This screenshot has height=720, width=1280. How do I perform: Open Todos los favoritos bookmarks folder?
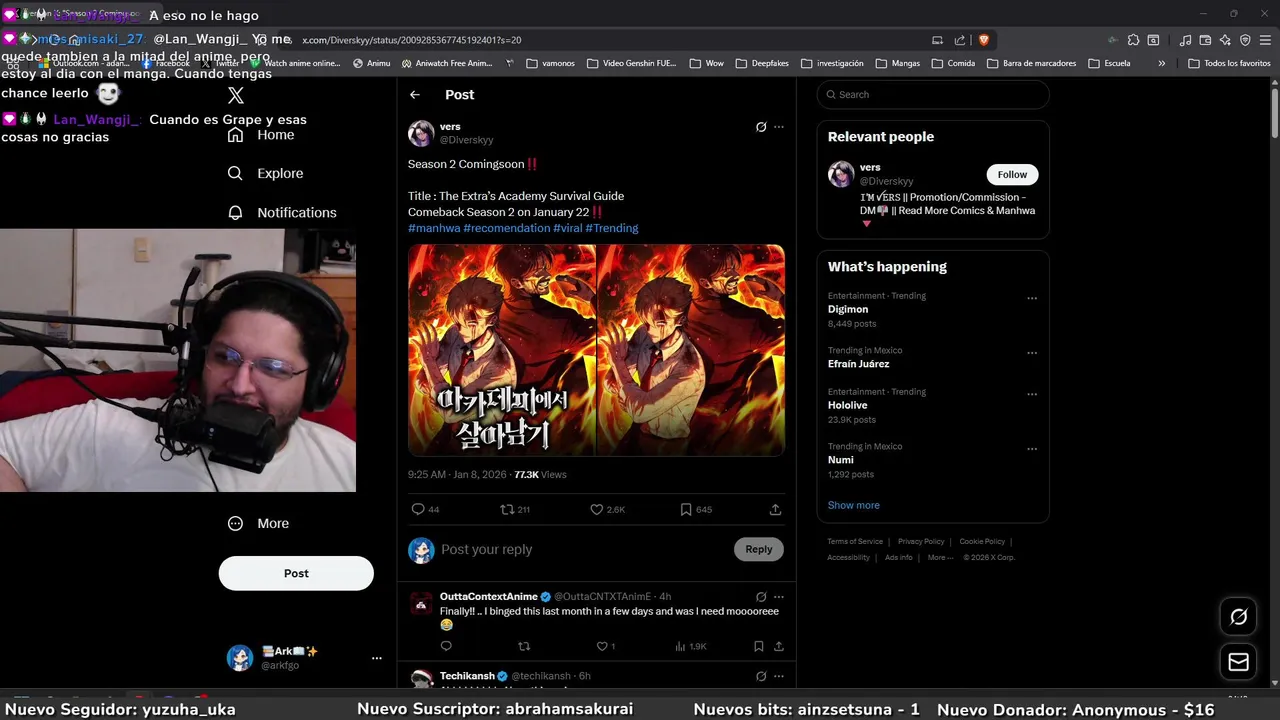pos(1230,63)
